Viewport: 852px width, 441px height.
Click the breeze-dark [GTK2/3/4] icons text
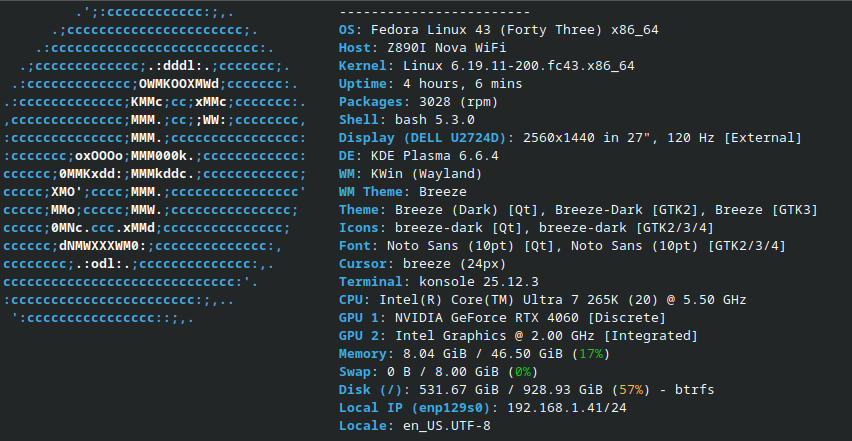point(627,228)
